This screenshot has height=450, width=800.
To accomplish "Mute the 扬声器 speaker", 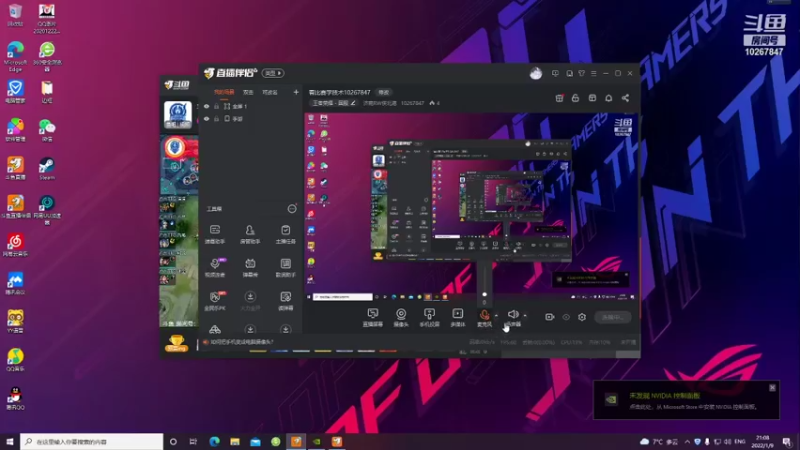I will [x=513, y=317].
